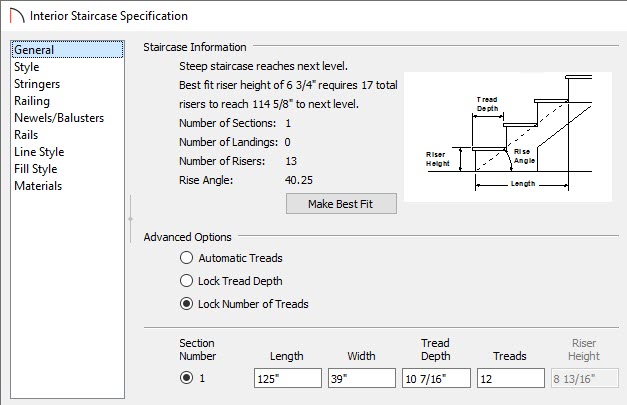The width and height of the screenshot is (627, 405).
Task: Click the Make Best Fit button
Action: pos(341,204)
